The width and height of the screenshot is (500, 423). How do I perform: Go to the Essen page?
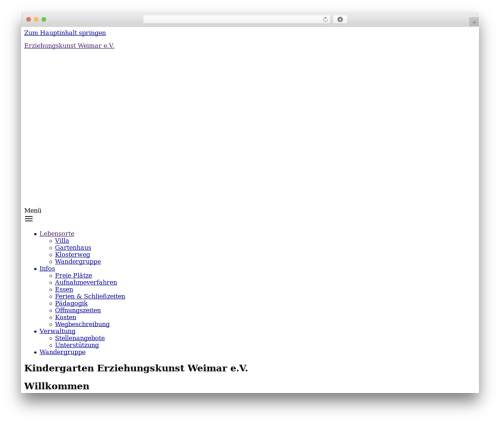click(64, 289)
